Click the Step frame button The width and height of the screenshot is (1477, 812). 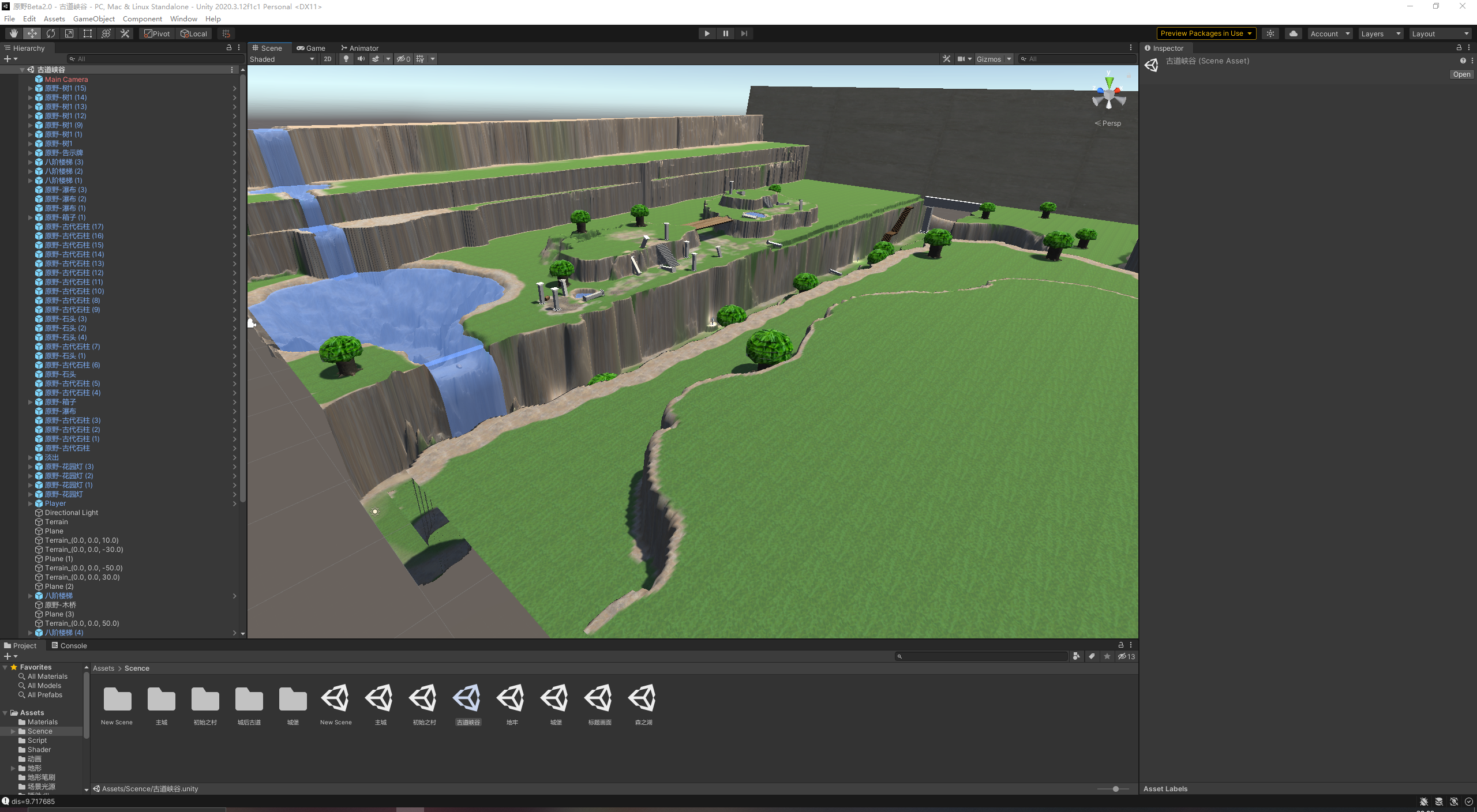tap(744, 33)
